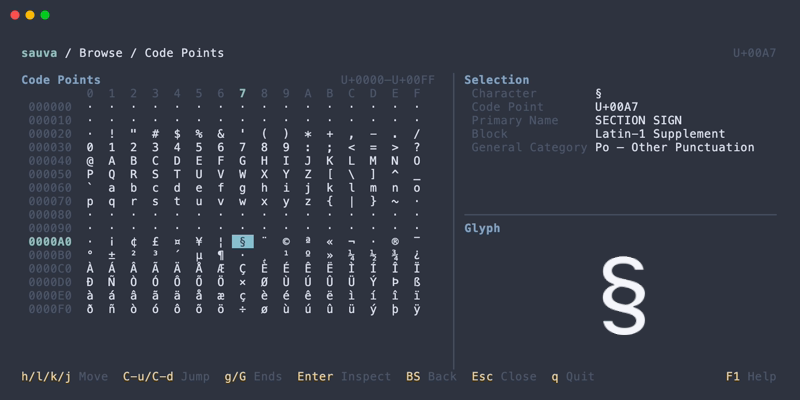Select the { left brace cell
This screenshot has height=400, width=800.
[x=330, y=201]
